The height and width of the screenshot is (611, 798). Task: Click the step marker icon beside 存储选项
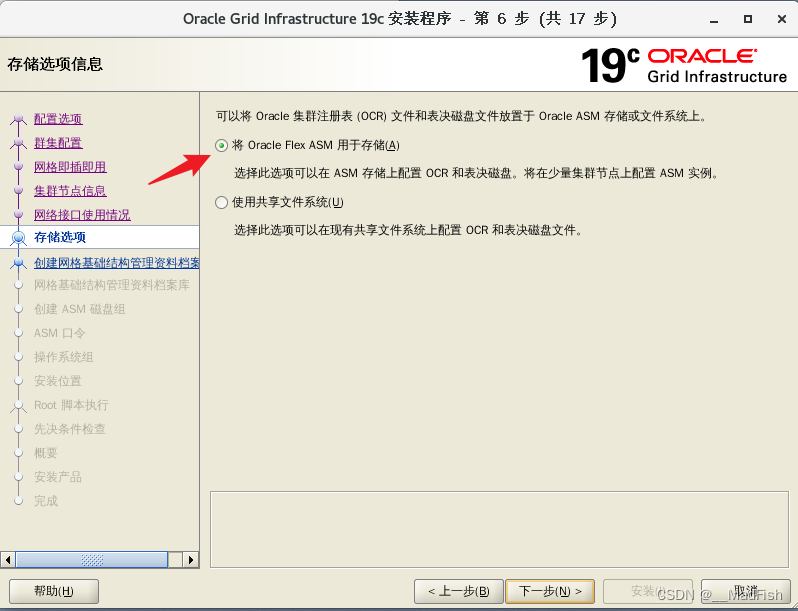pyautogui.click(x=19, y=238)
